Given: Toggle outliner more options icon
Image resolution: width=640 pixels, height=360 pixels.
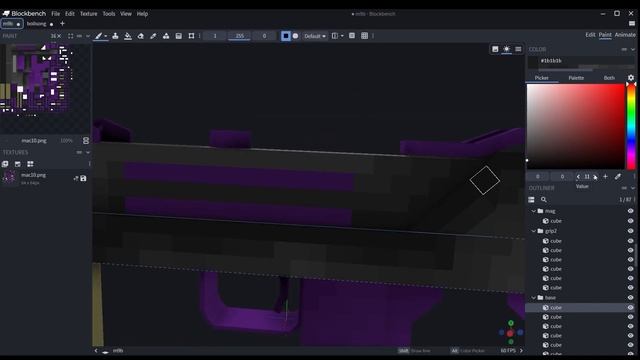Looking at the screenshot, I should (x=531, y=200).
